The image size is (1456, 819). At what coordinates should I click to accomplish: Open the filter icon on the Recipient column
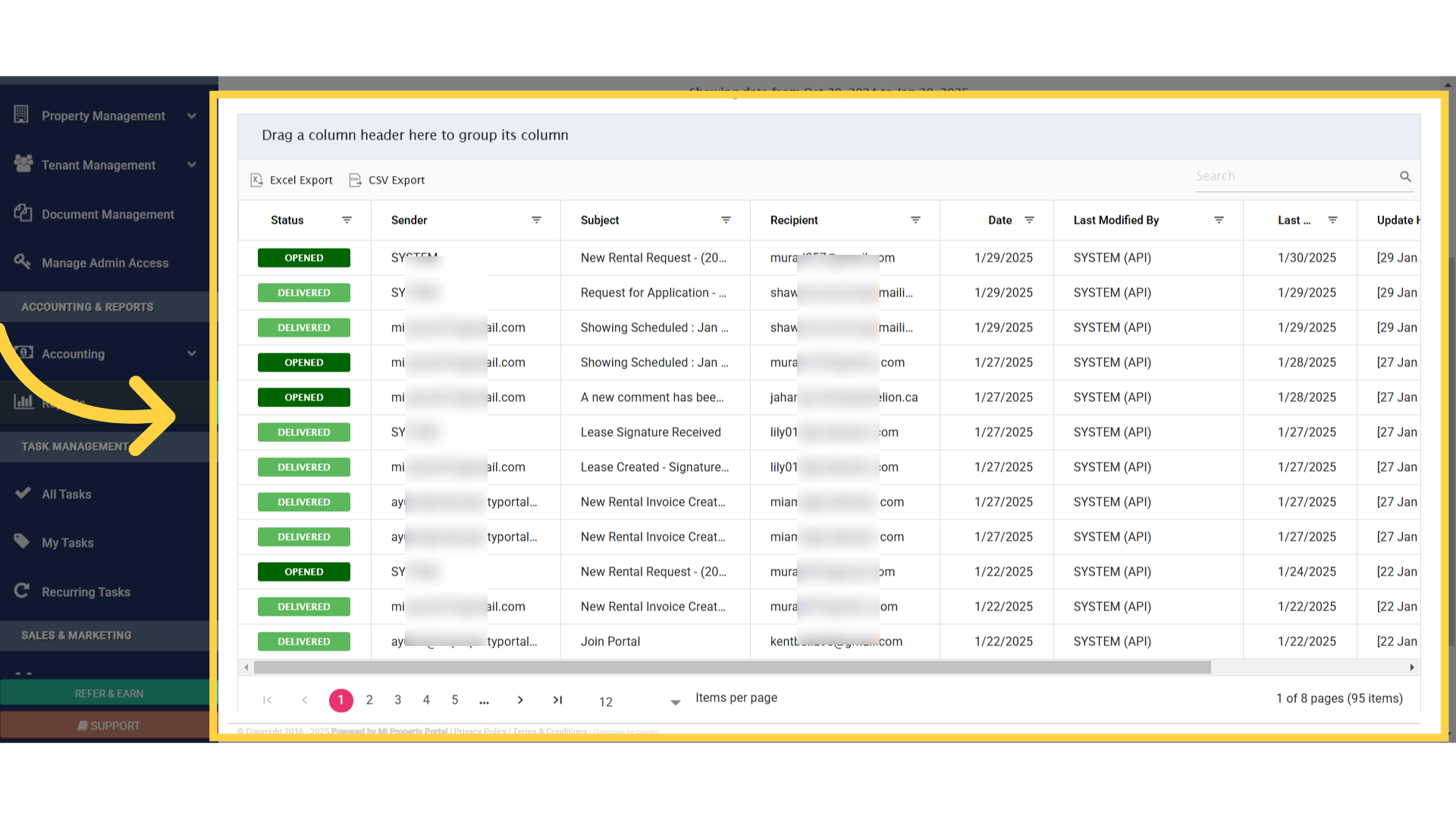point(915,220)
